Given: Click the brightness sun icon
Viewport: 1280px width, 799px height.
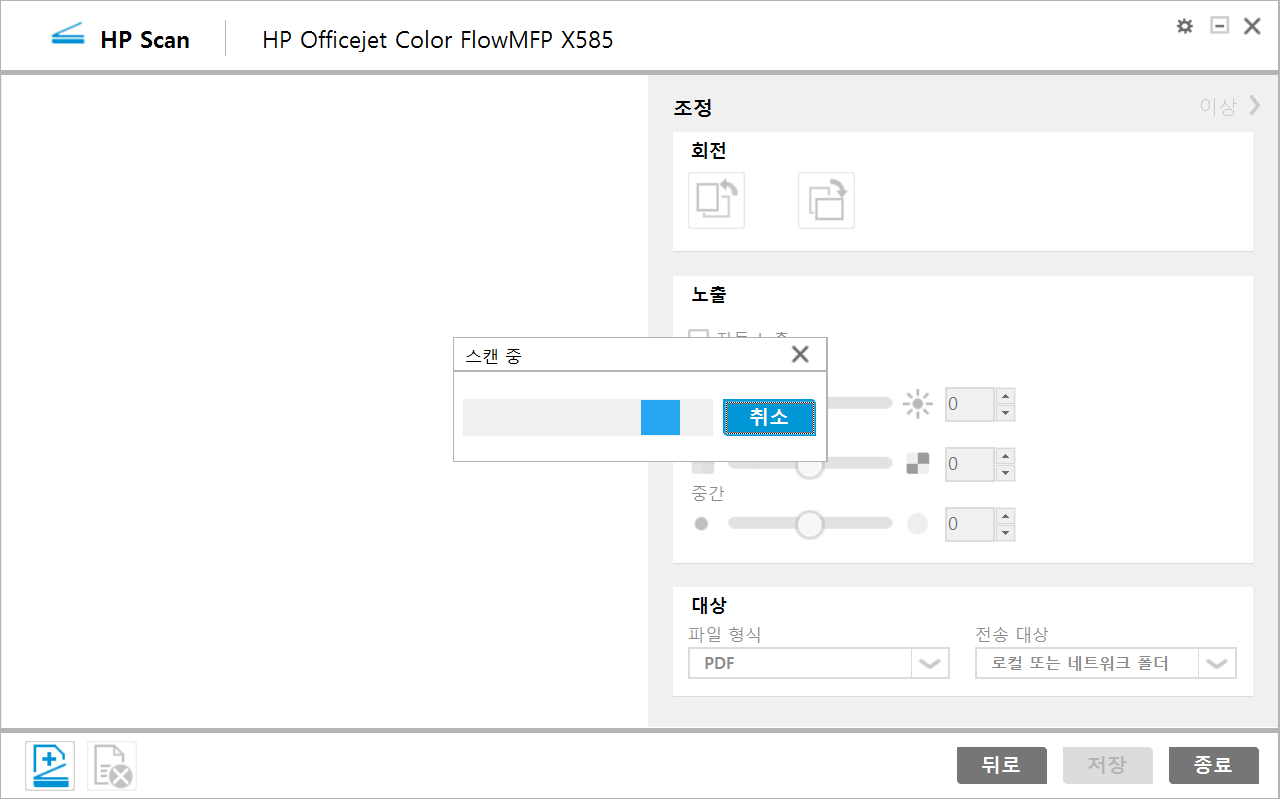Looking at the screenshot, I should coord(917,404).
